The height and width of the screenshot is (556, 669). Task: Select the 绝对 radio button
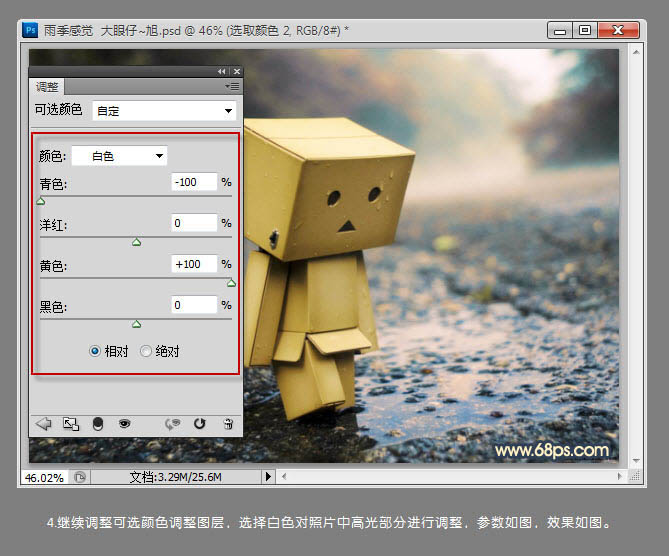tap(145, 351)
